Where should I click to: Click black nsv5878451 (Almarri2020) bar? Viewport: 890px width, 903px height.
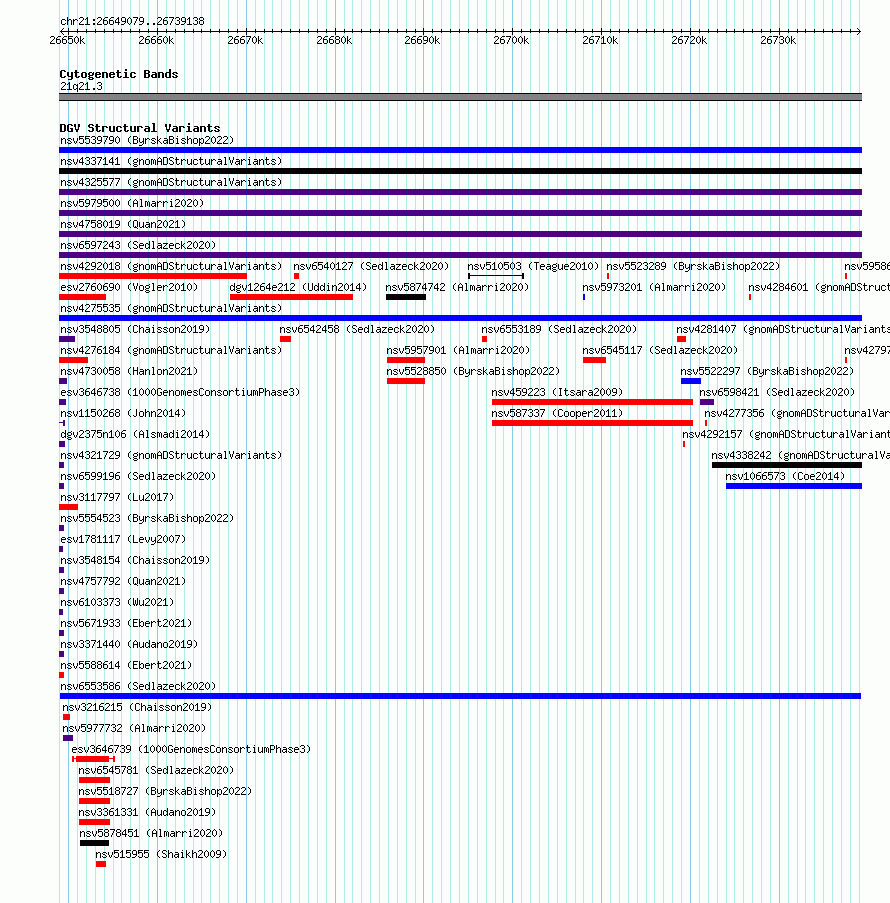(94, 843)
